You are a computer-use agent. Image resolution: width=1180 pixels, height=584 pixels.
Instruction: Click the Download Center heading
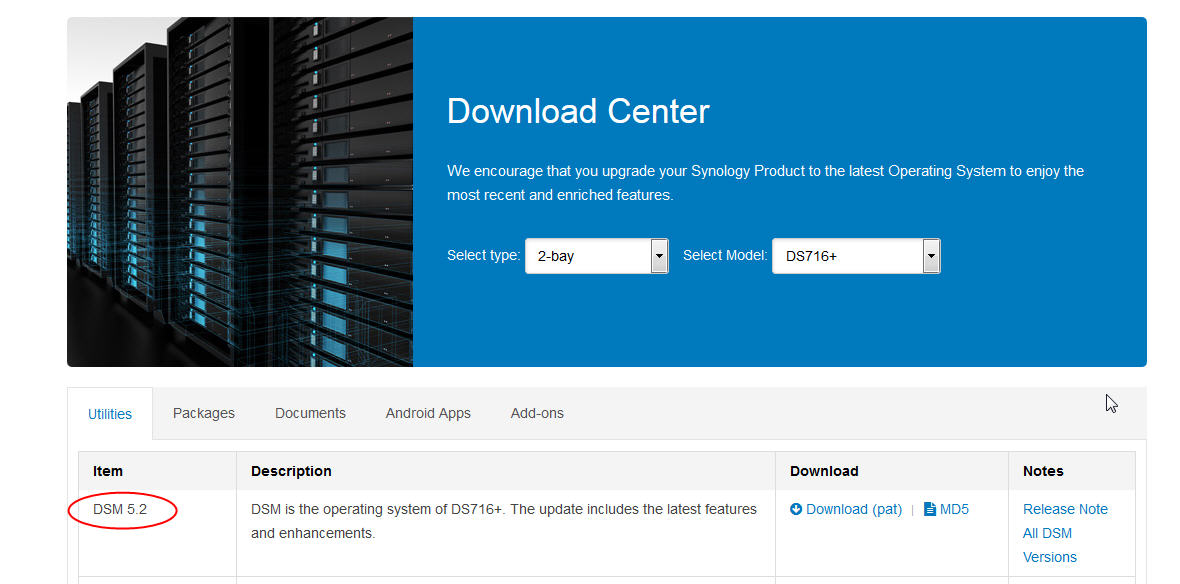(578, 111)
